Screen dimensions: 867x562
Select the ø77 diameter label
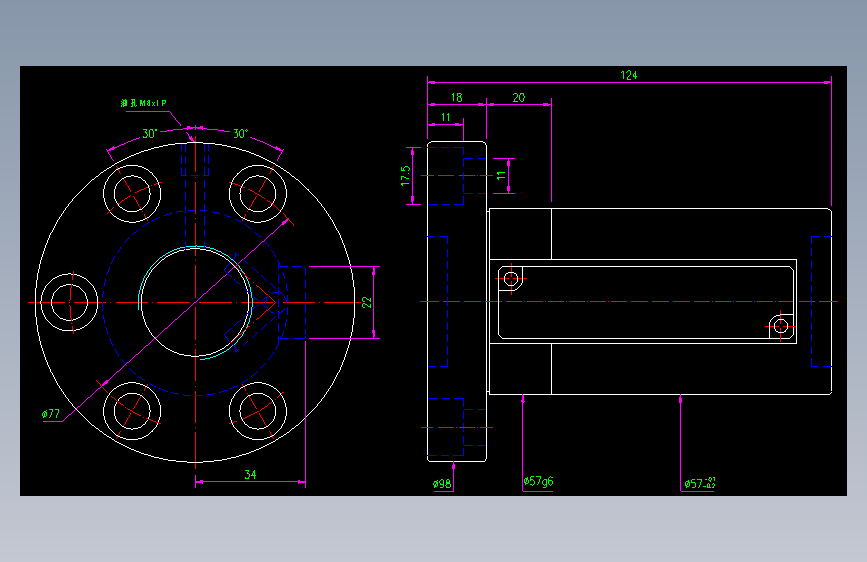click(50, 414)
